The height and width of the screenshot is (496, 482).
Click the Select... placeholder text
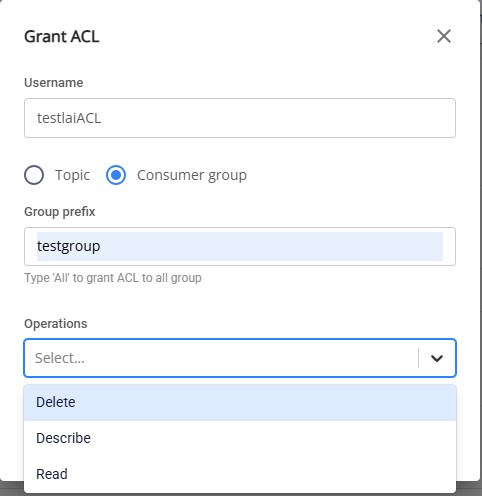point(60,358)
